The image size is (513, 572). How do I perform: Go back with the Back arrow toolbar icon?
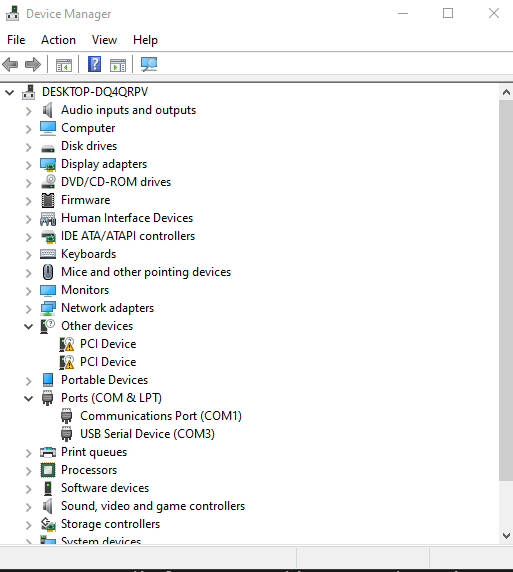point(10,65)
